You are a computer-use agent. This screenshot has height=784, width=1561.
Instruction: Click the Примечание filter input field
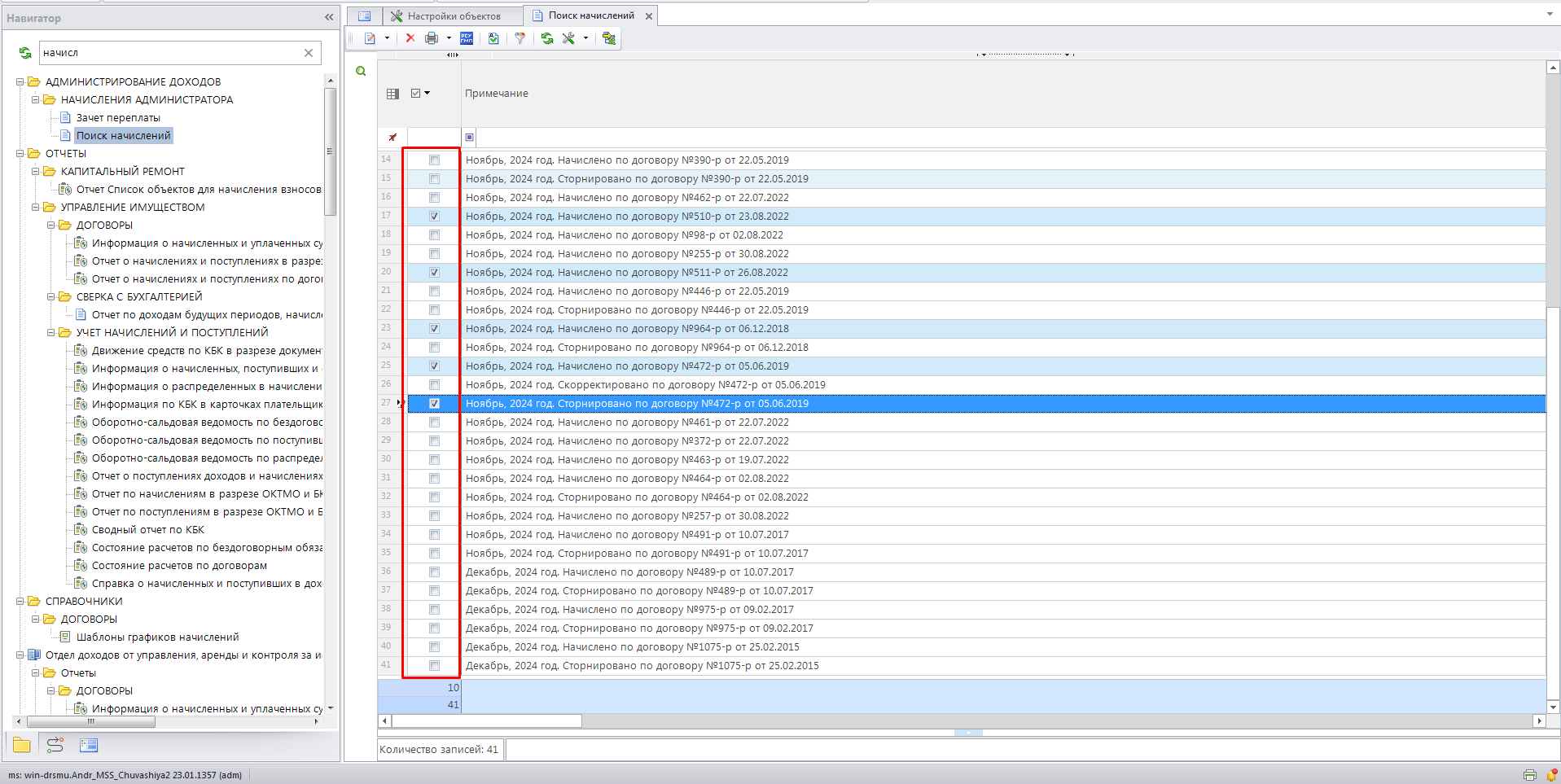tap(1010, 138)
